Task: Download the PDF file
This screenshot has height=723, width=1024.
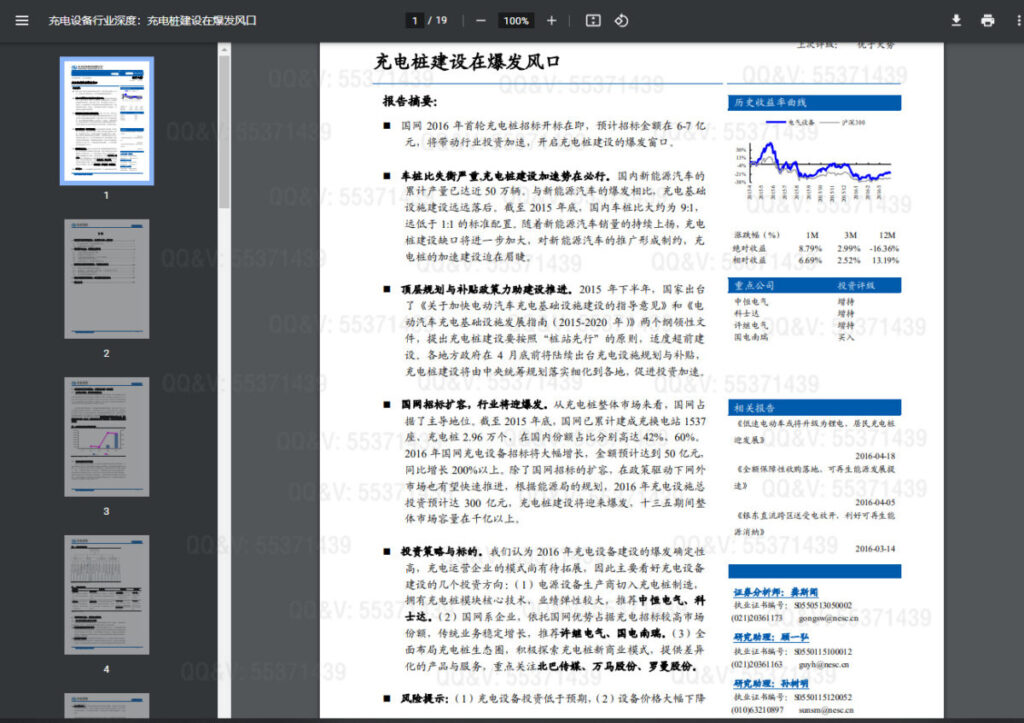Action: (956, 20)
